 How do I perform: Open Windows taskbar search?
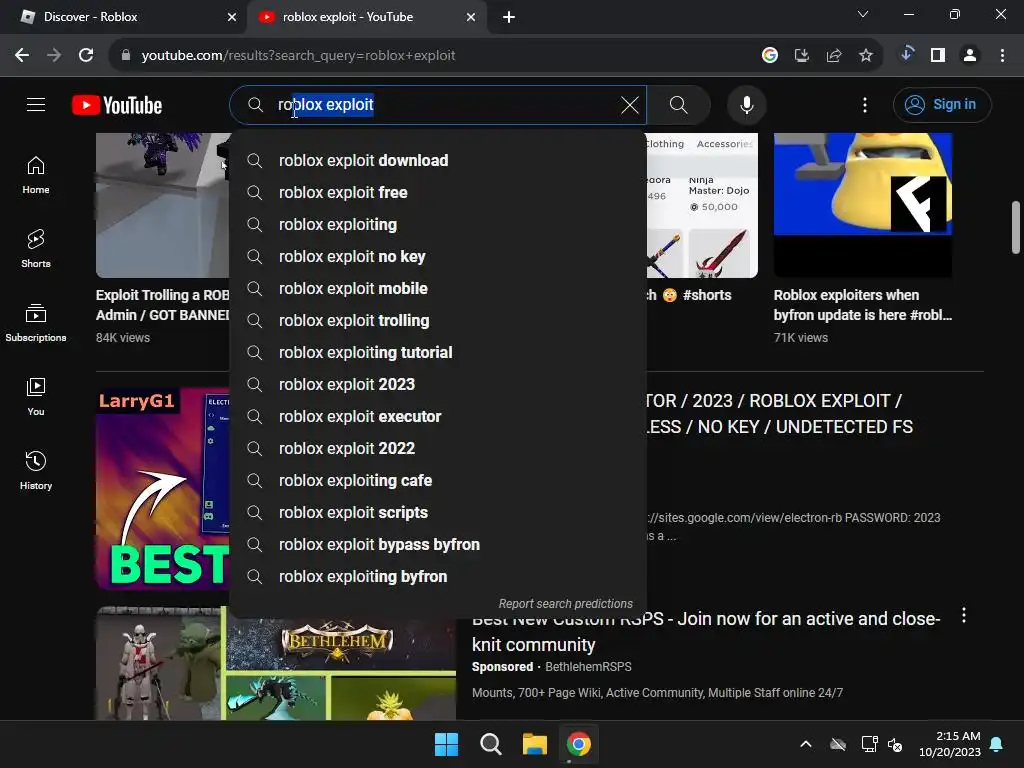coord(490,744)
